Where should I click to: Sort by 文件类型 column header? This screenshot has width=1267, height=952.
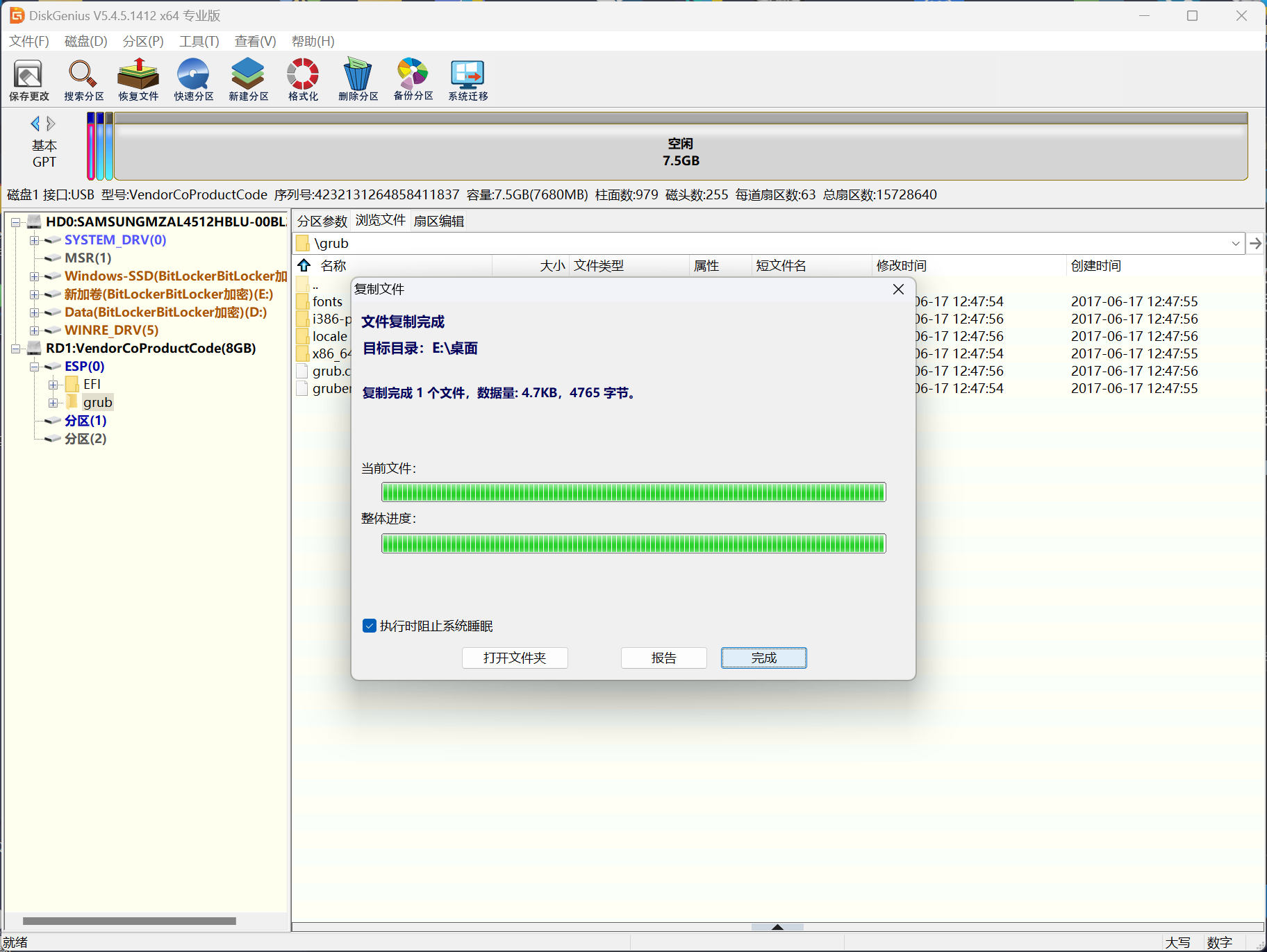pos(629,265)
